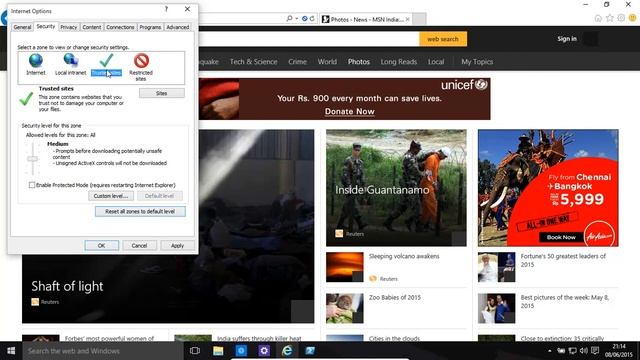Open Best pictures of the week article
This screenshot has height=360, width=640.
(565, 302)
